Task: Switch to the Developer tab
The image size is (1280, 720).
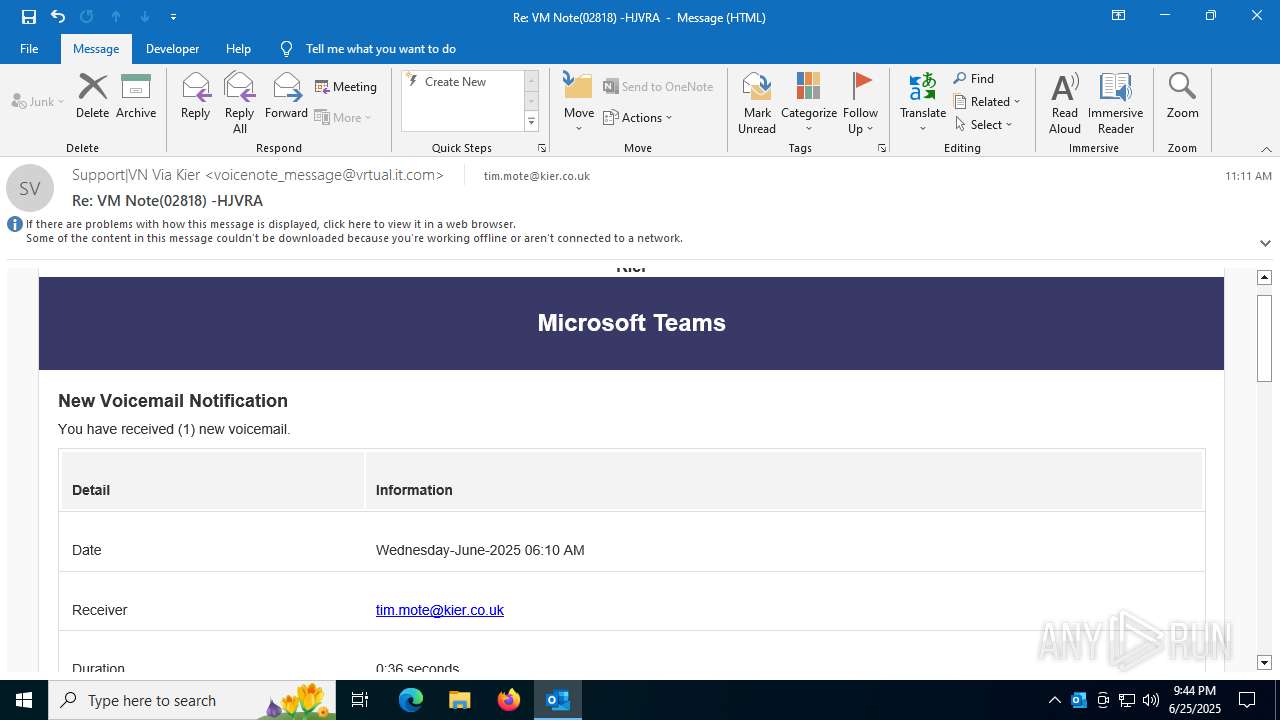Action: pos(172,49)
